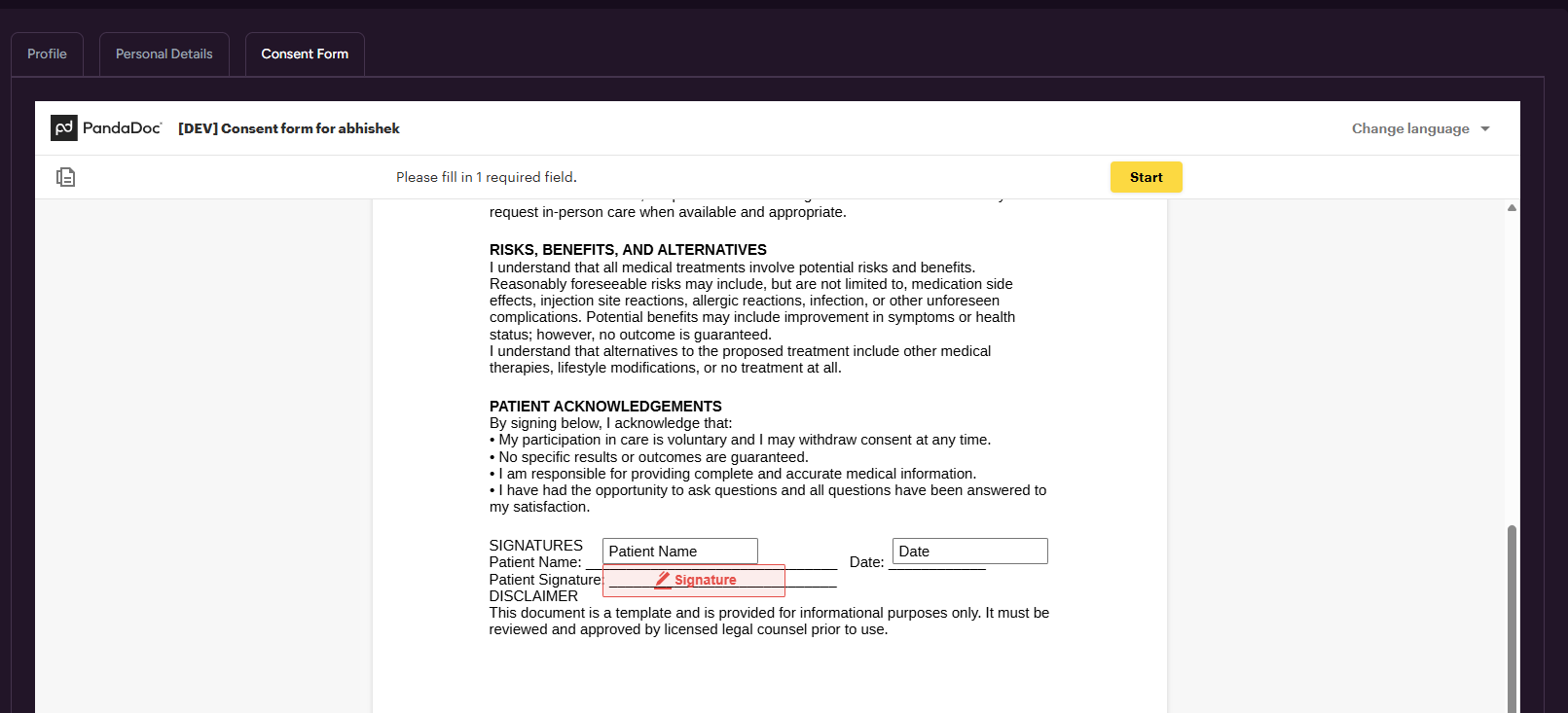
Task: Click the 'RISKS, BENEFITS, AND ALTERNATIVES' heading
Action: point(628,250)
